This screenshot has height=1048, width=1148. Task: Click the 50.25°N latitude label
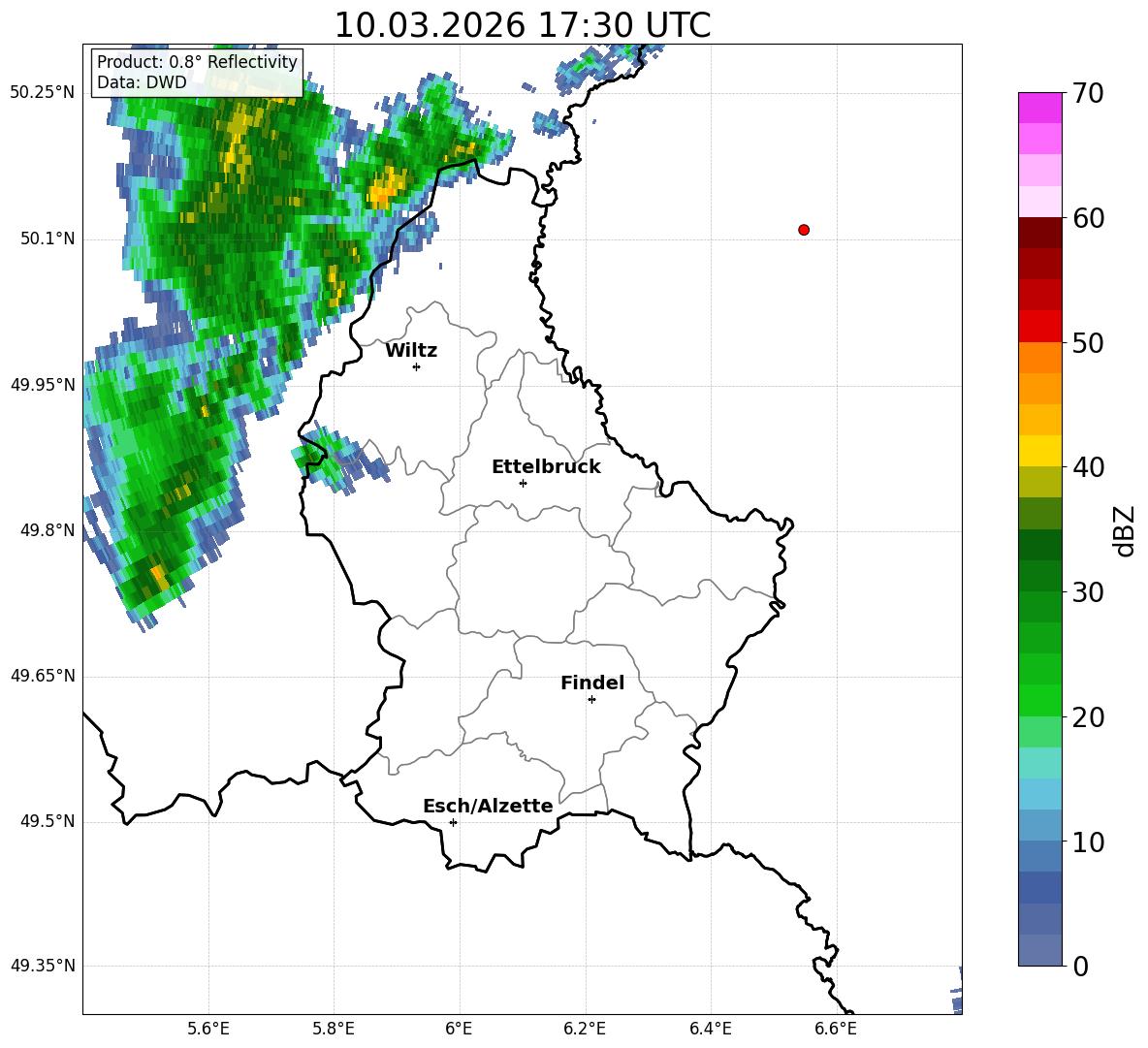[43, 93]
